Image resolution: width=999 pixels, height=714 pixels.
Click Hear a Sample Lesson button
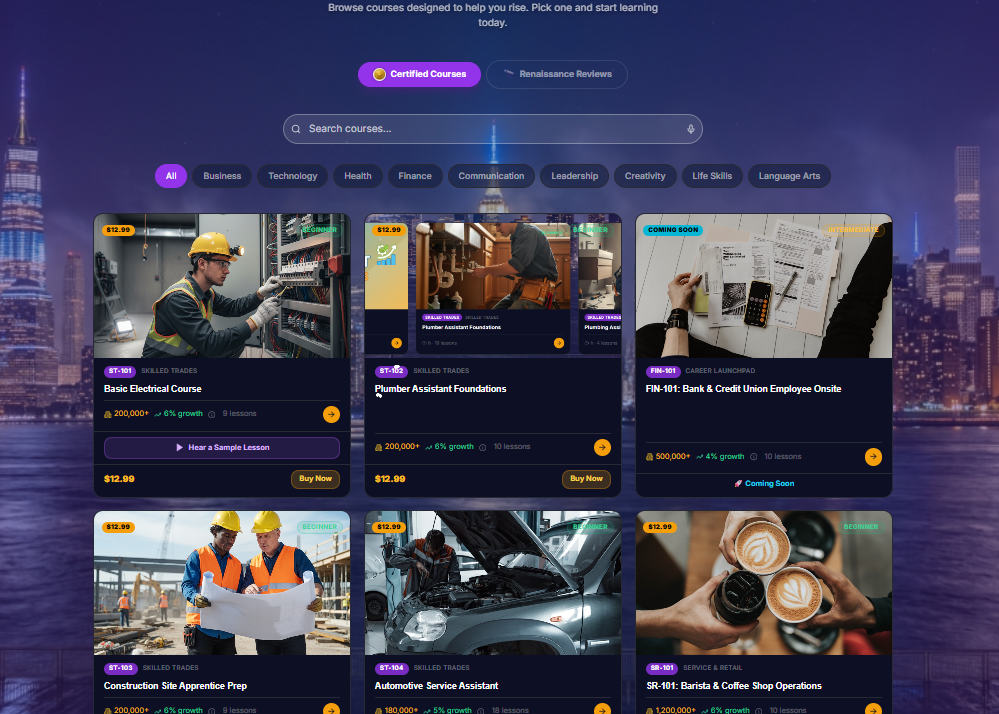tap(222, 448)
